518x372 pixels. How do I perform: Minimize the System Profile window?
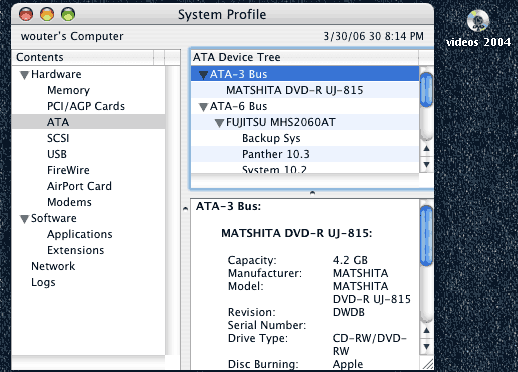point(47,14)
